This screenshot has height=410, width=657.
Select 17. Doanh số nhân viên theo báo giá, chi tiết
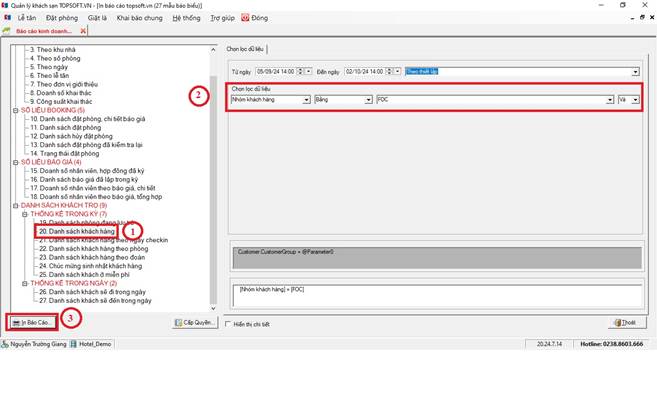pyautogui.click(x=93, y=188)
